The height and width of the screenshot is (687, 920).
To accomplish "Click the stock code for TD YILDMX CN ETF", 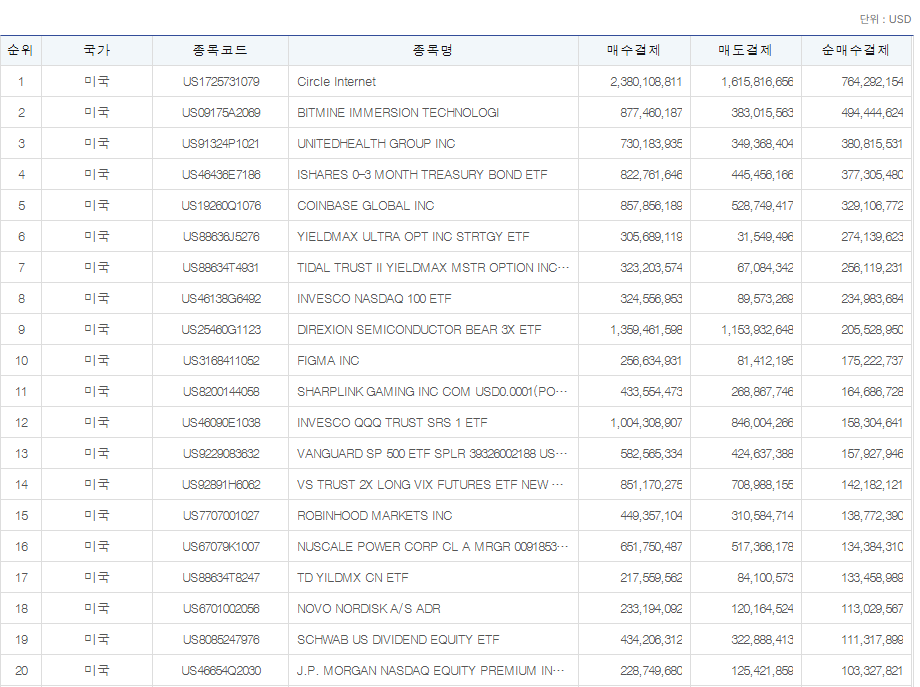I will pyautogui.click(x=221, y=578).
